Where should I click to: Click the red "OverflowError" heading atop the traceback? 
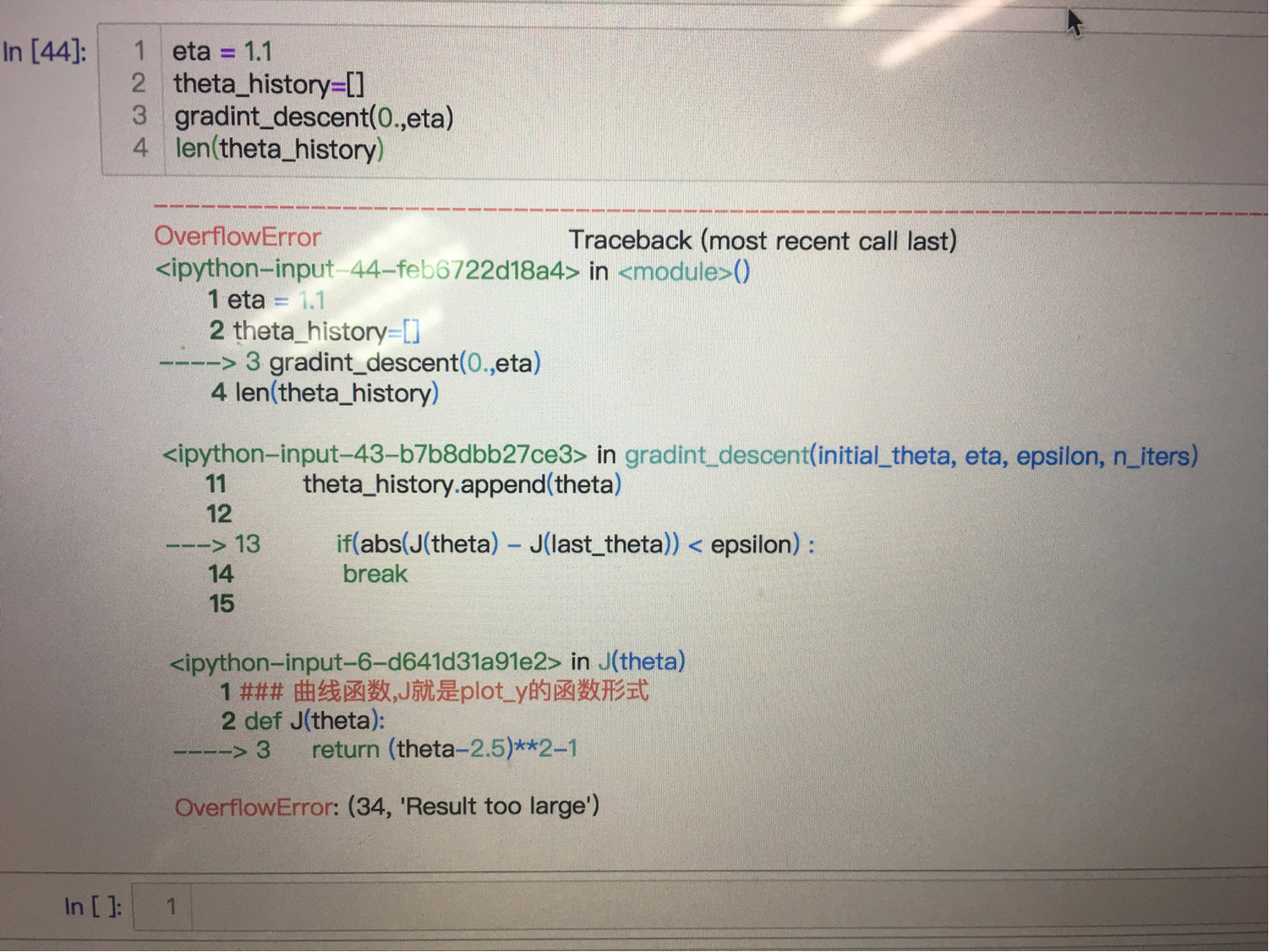pos(238,237)
